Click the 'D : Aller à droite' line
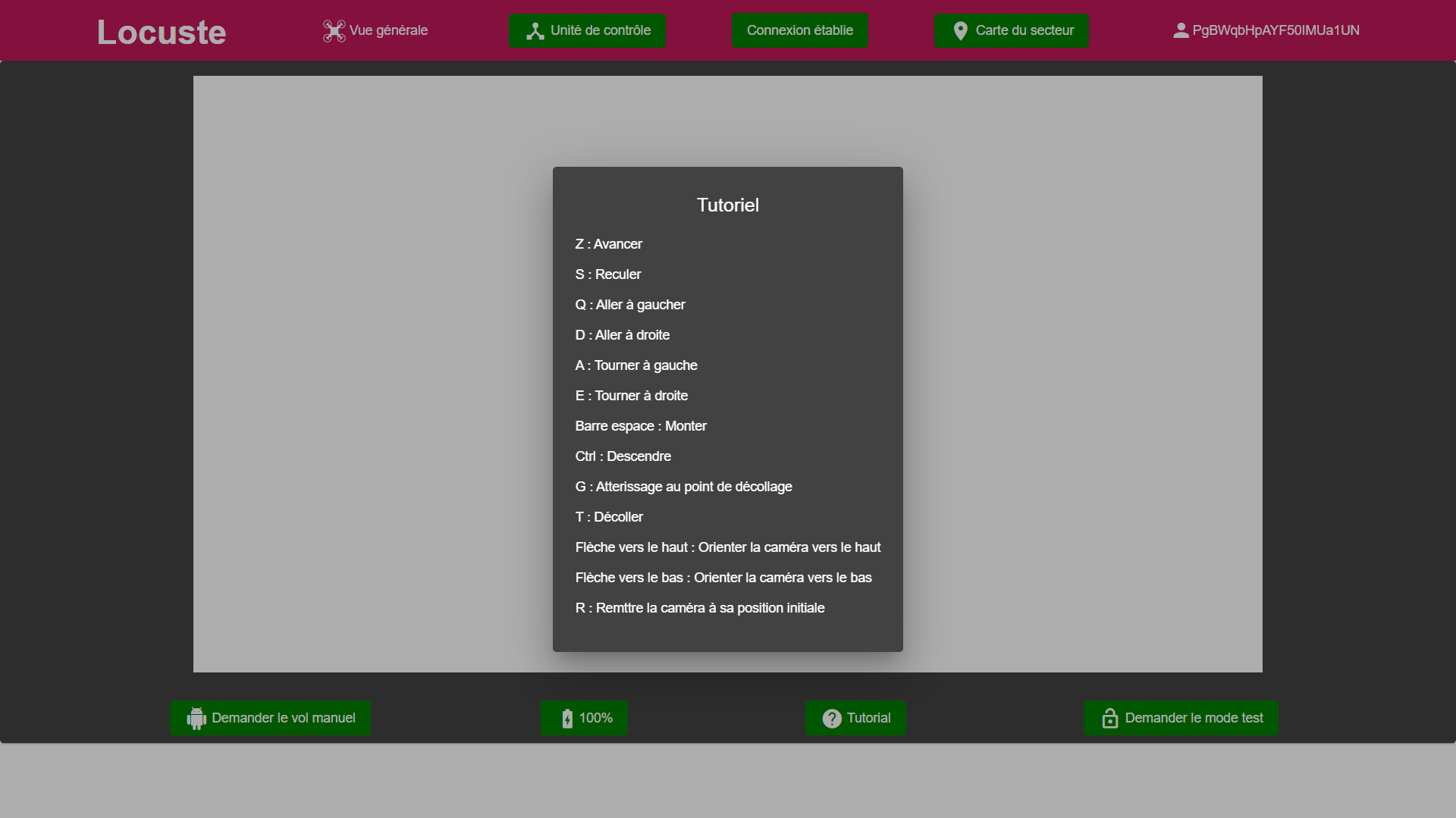 (x=623, y=335)
